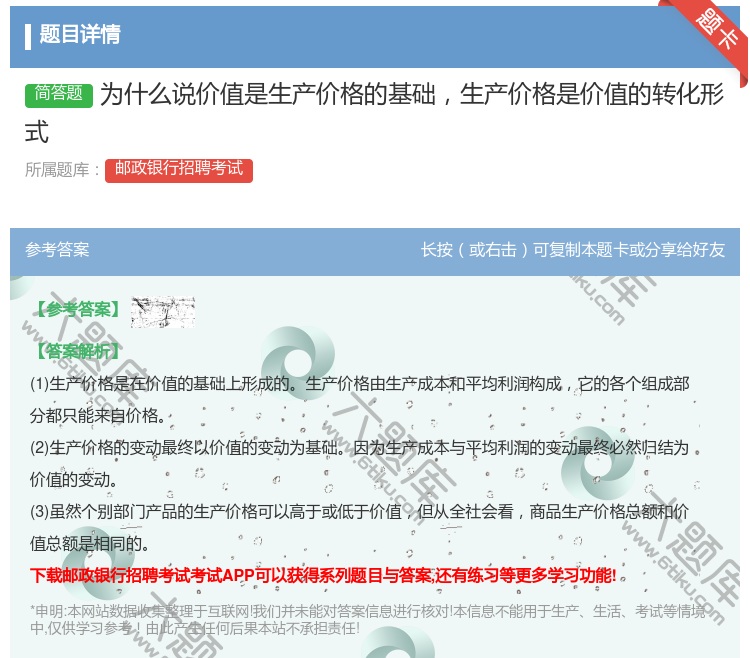
Task: Click the red 下载邮政银行招聘考试考试APP promo link
Action: click(x=323, y=575)
